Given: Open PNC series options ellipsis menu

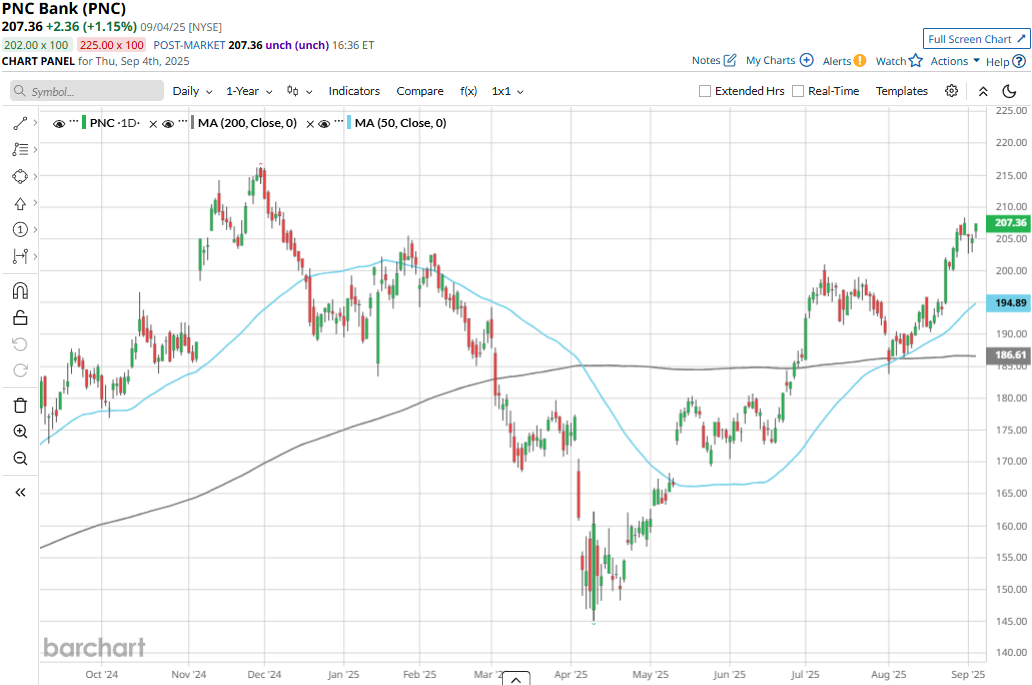Looking at the screenshot, I should coord(74,122).
